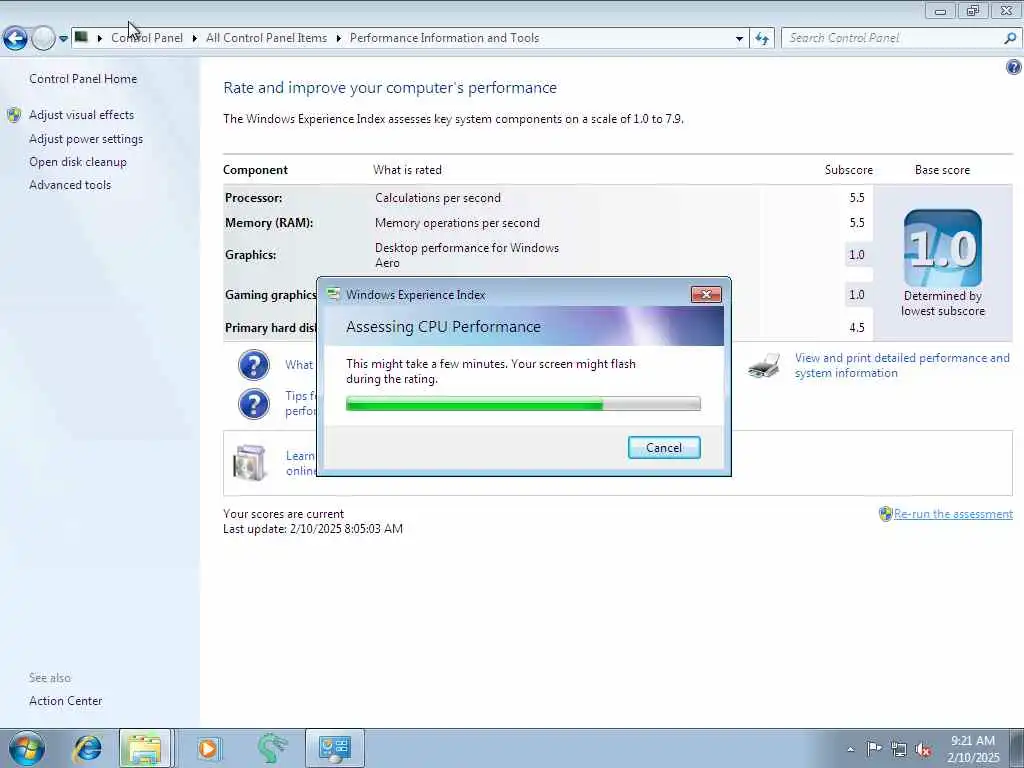Screen dimensions: 1024x768
Task: Click the Processor subscore 5.5
Action: click(857, 198)
